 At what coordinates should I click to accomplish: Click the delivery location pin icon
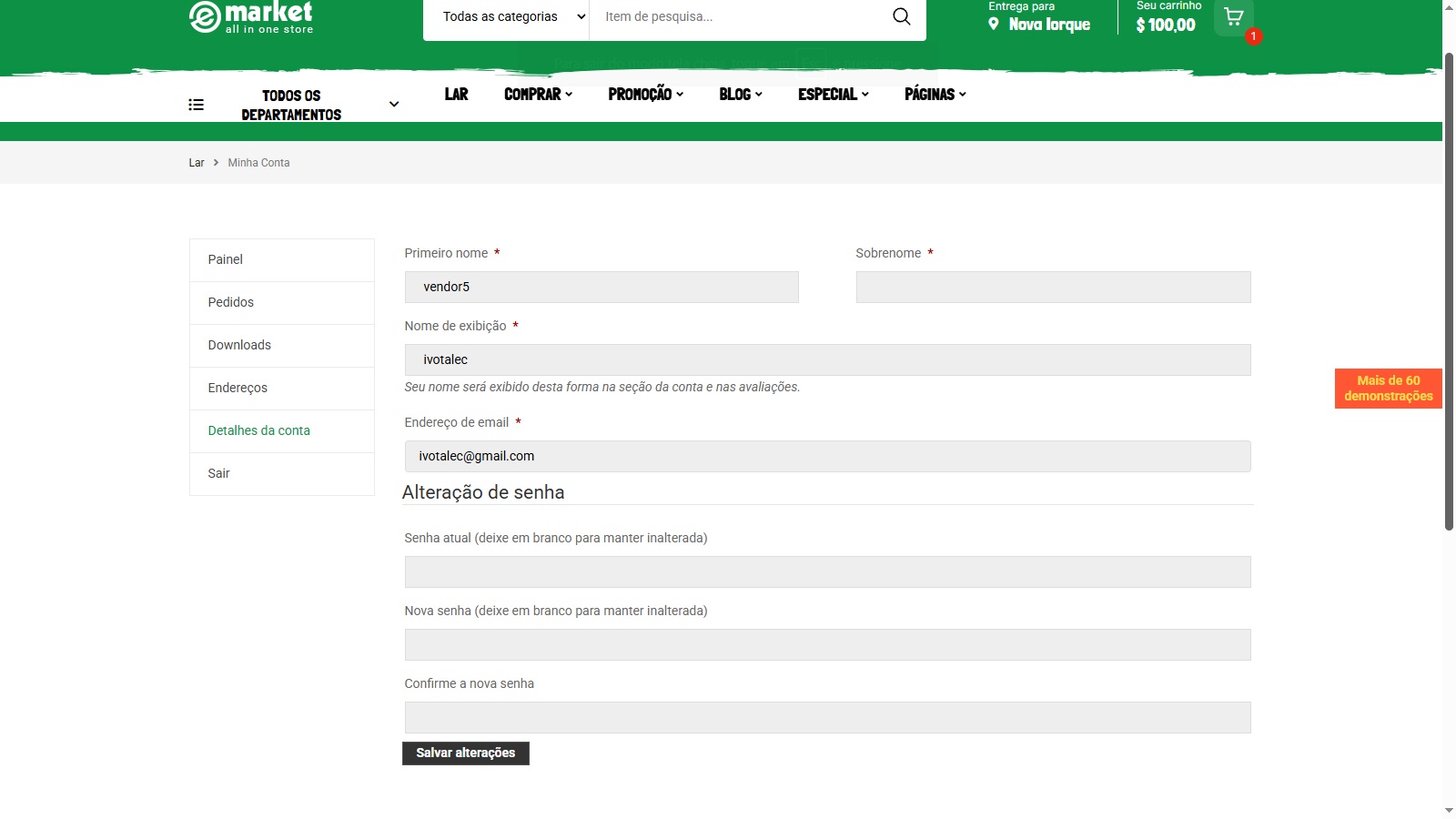coord(994,25)
